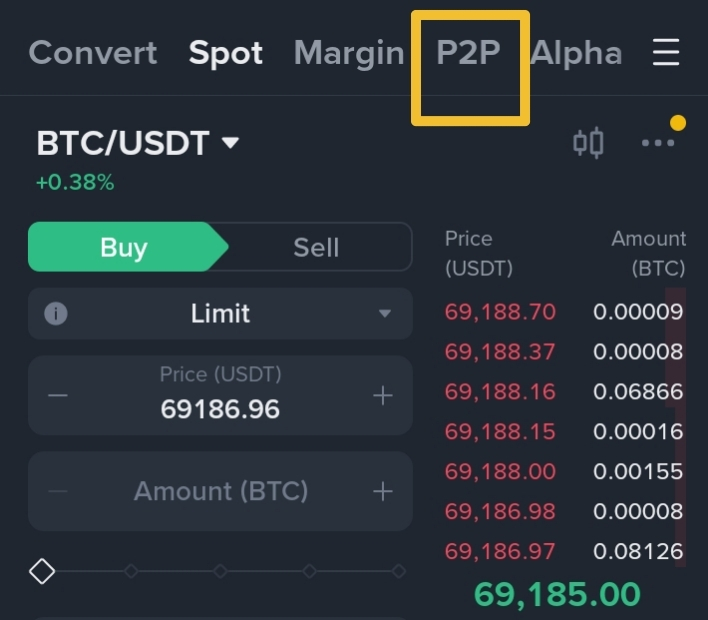The height and width of the screenshot is (620, 708).
Task: Click the Price (USDT) input field
Action: 220,397
